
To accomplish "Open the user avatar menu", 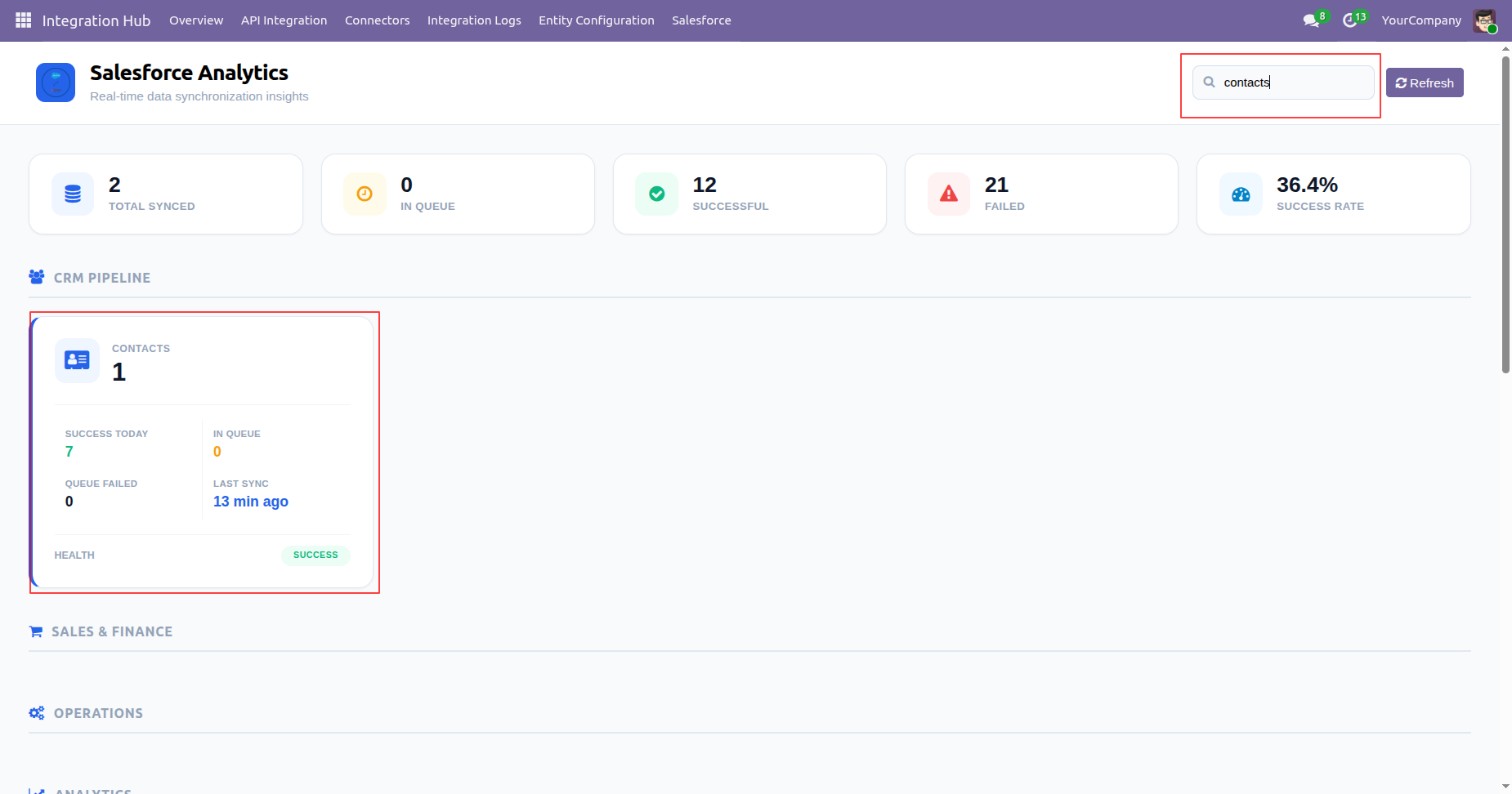I will [x=1484, y=20].
